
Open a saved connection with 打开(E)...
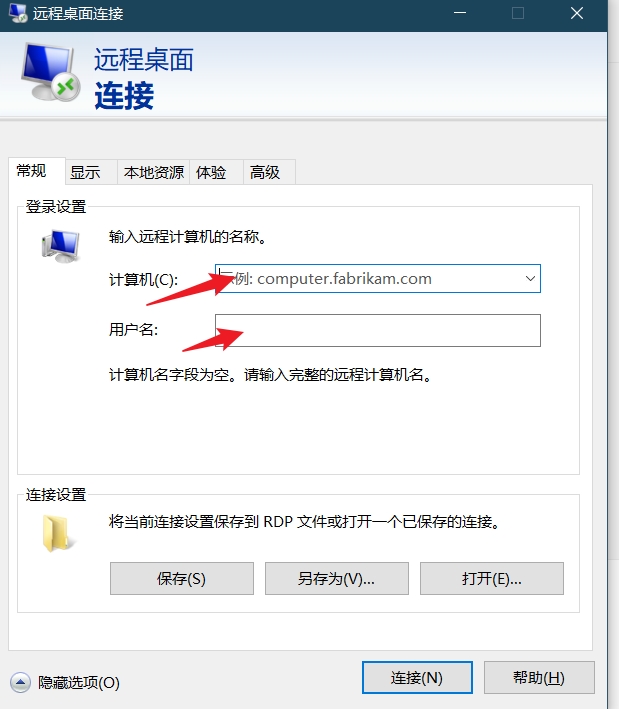coord(492,578)
